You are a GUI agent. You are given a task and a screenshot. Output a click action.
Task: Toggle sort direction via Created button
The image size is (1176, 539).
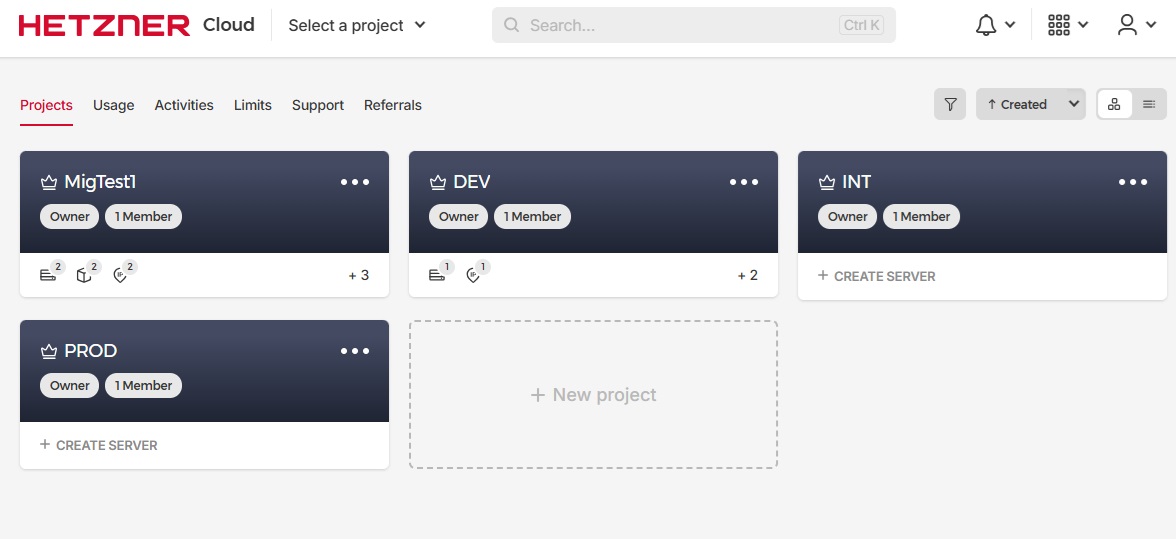click(1017, 104)
